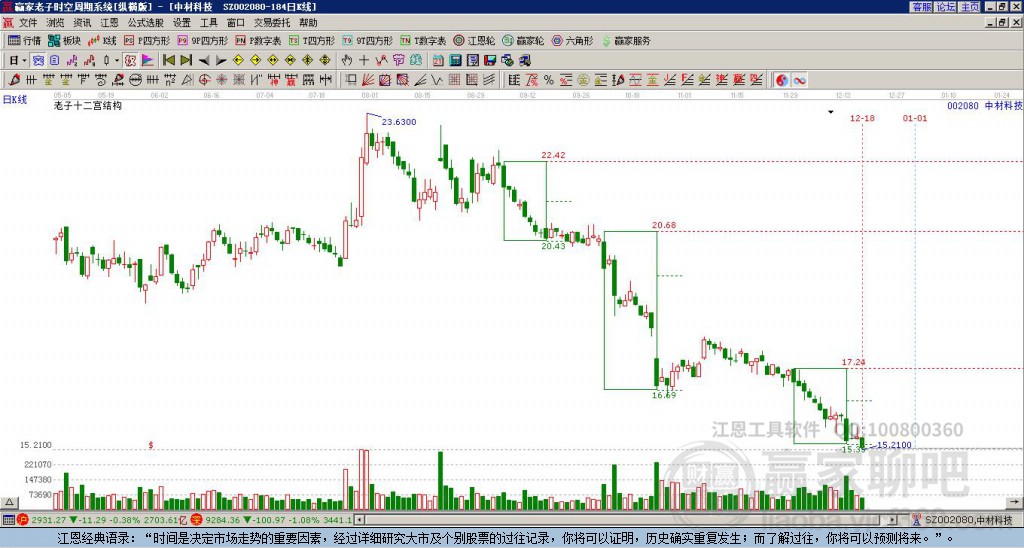
Task: Open the 赢家轮 tool
Action: point(523,40)
